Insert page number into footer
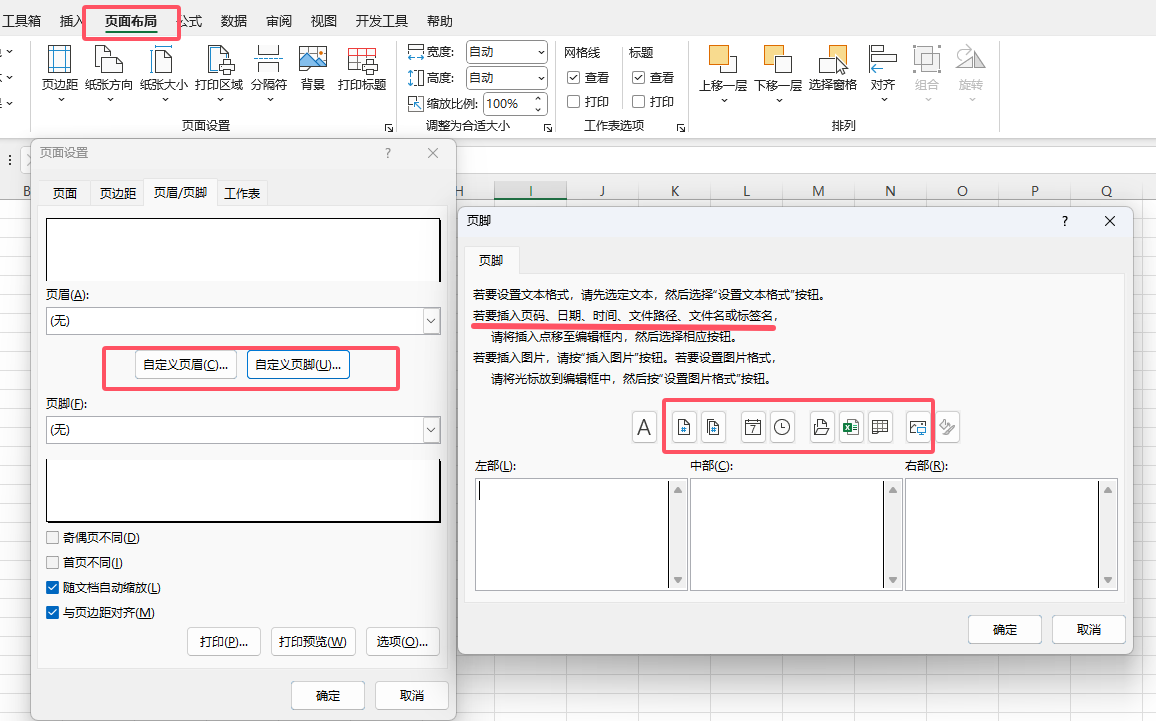The width and height of the screenshot is (1156, 721). 684,428
